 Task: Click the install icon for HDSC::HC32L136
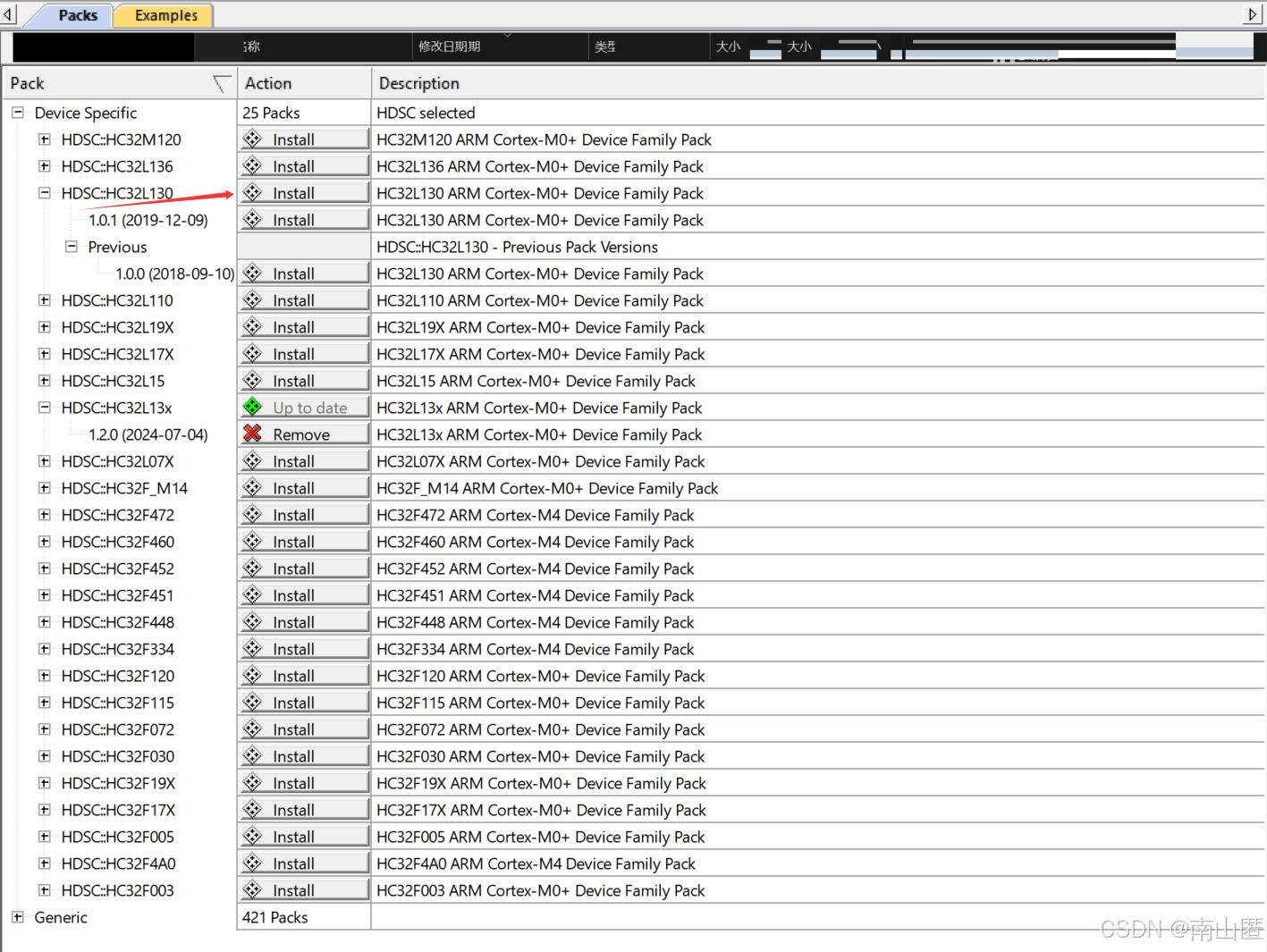[253, 166]
